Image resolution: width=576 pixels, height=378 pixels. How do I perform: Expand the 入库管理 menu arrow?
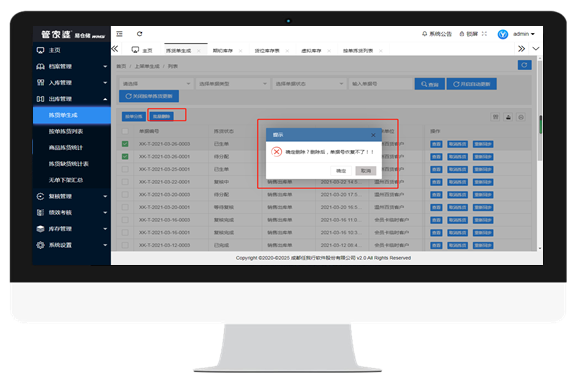click(105, 83)
